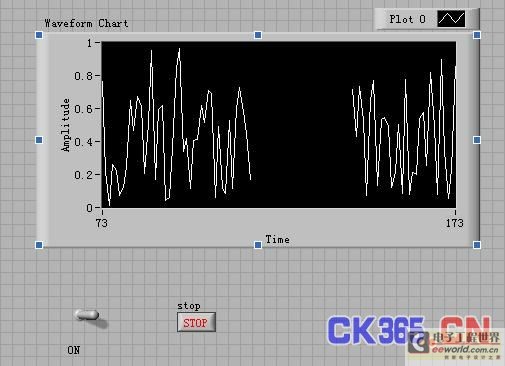Click the x-axis maximum value 173
Viewport: 505px width, 366px height.
coord(455,223)
